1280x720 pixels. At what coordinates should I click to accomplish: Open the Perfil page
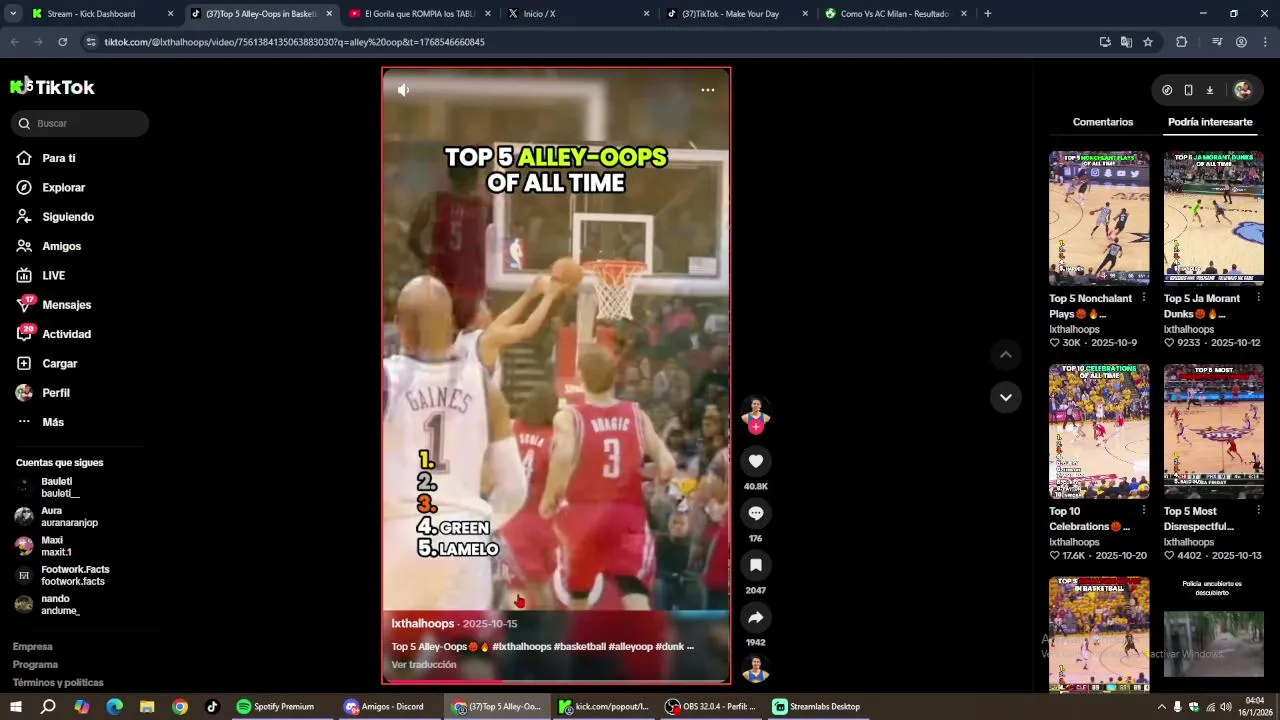click(x=55, y=393)
